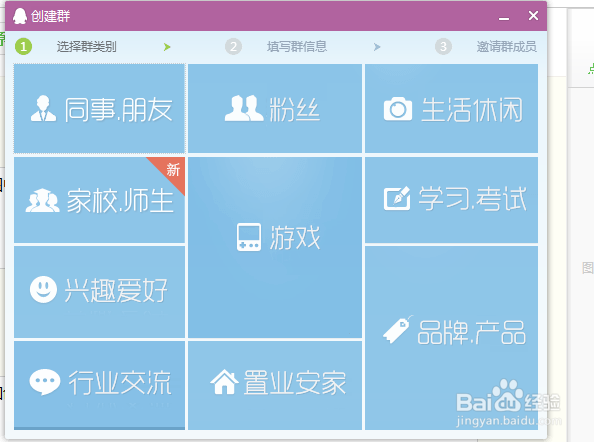Click step 2 grey circle indicator

[233, 47]
